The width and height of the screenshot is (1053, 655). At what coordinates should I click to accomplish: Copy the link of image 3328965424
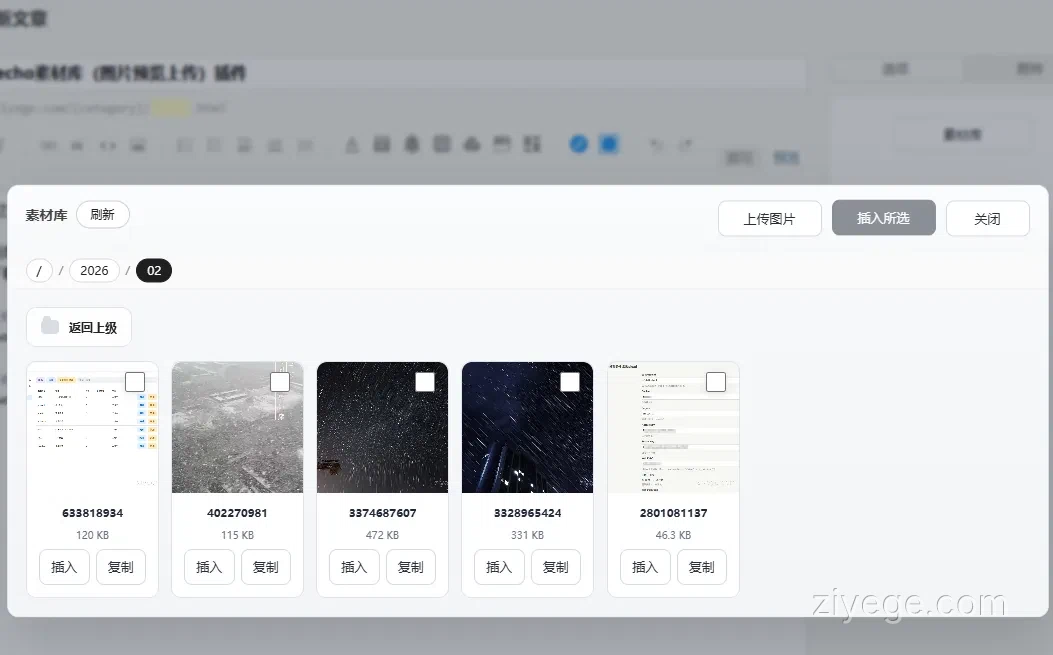(556, 567)
